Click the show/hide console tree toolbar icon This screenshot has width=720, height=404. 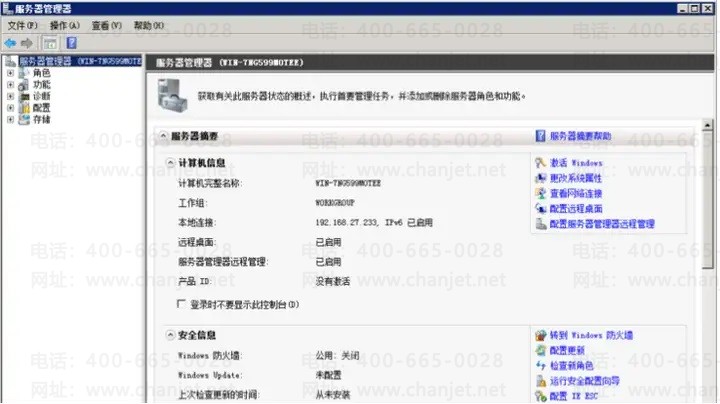coord(50,43)
